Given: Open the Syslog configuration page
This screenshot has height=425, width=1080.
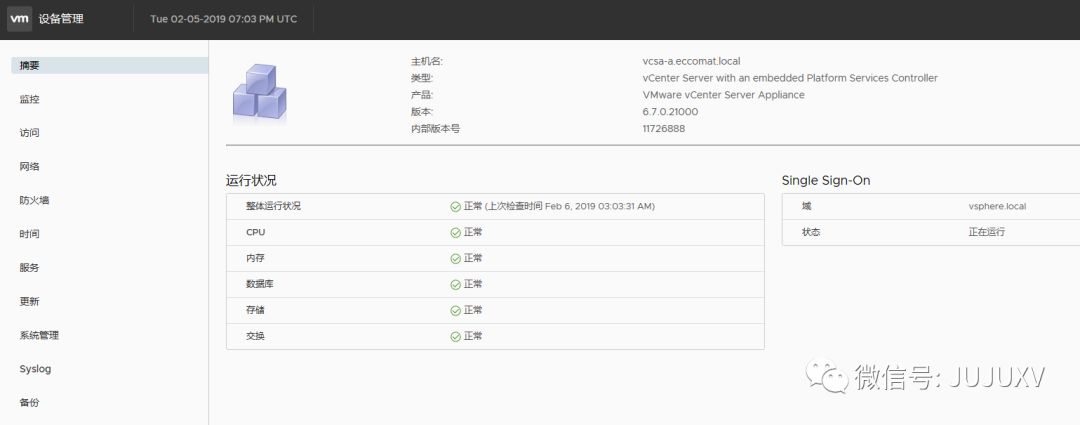Looking at the screenshot, I should pyautogui.click(x=35, y=369).
